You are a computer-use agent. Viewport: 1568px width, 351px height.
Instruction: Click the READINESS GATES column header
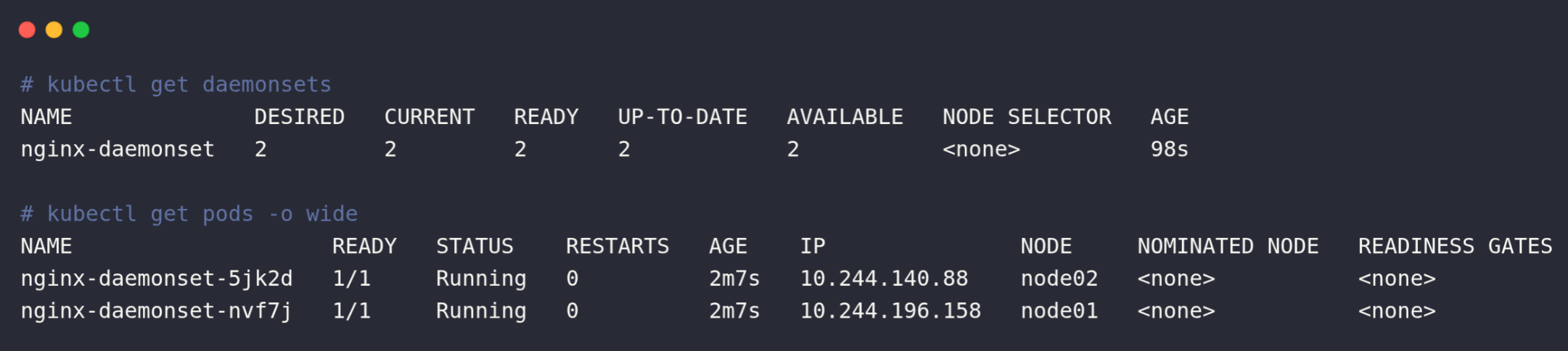(x=1455, y=247)
